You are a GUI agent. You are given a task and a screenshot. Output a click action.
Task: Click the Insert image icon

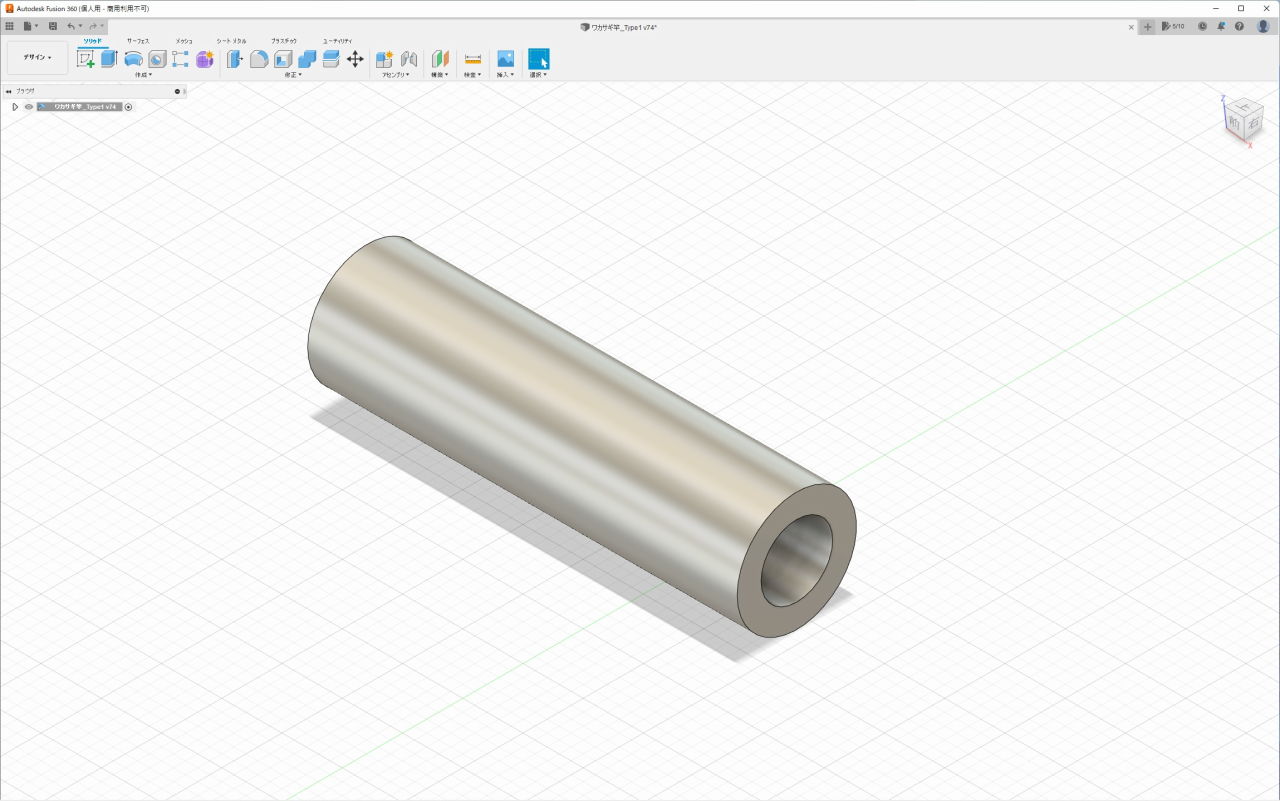coord(505,59)
